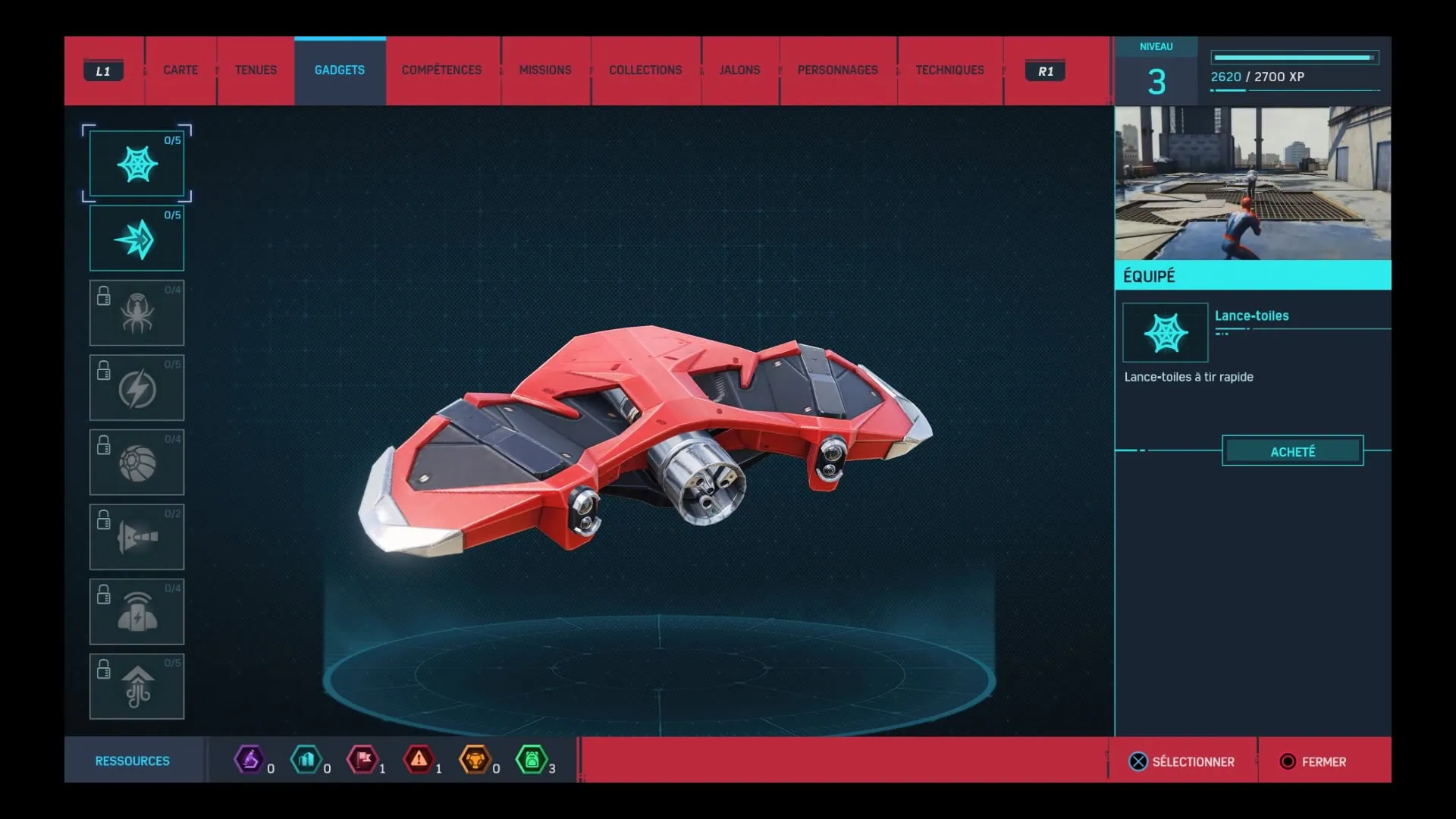Image resolution: width=1456 pixels, height=819 pixels.
Task: Click the locked electric web gadget slot
Action: [136, 388]
